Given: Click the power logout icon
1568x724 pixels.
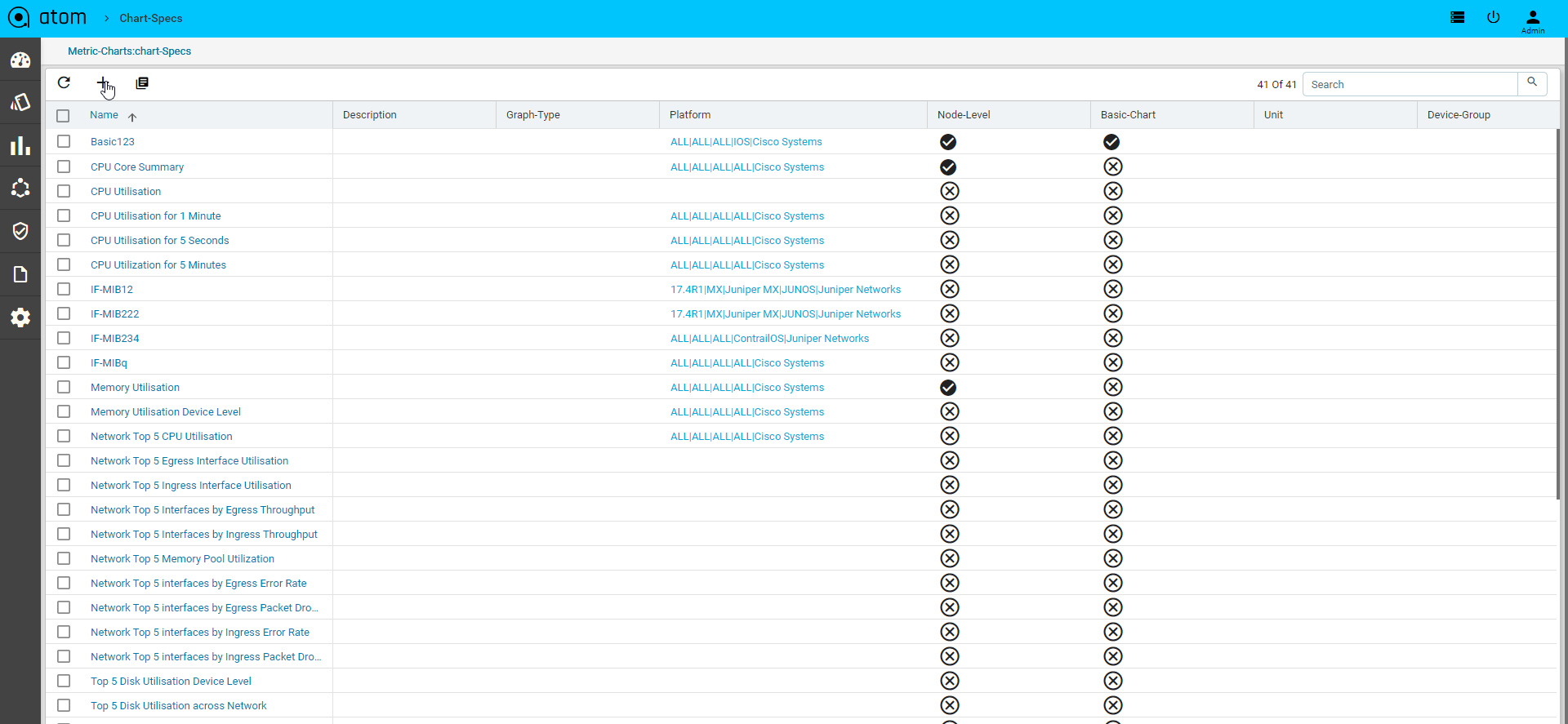Looking at the screenshot, I should [1494, 17].
